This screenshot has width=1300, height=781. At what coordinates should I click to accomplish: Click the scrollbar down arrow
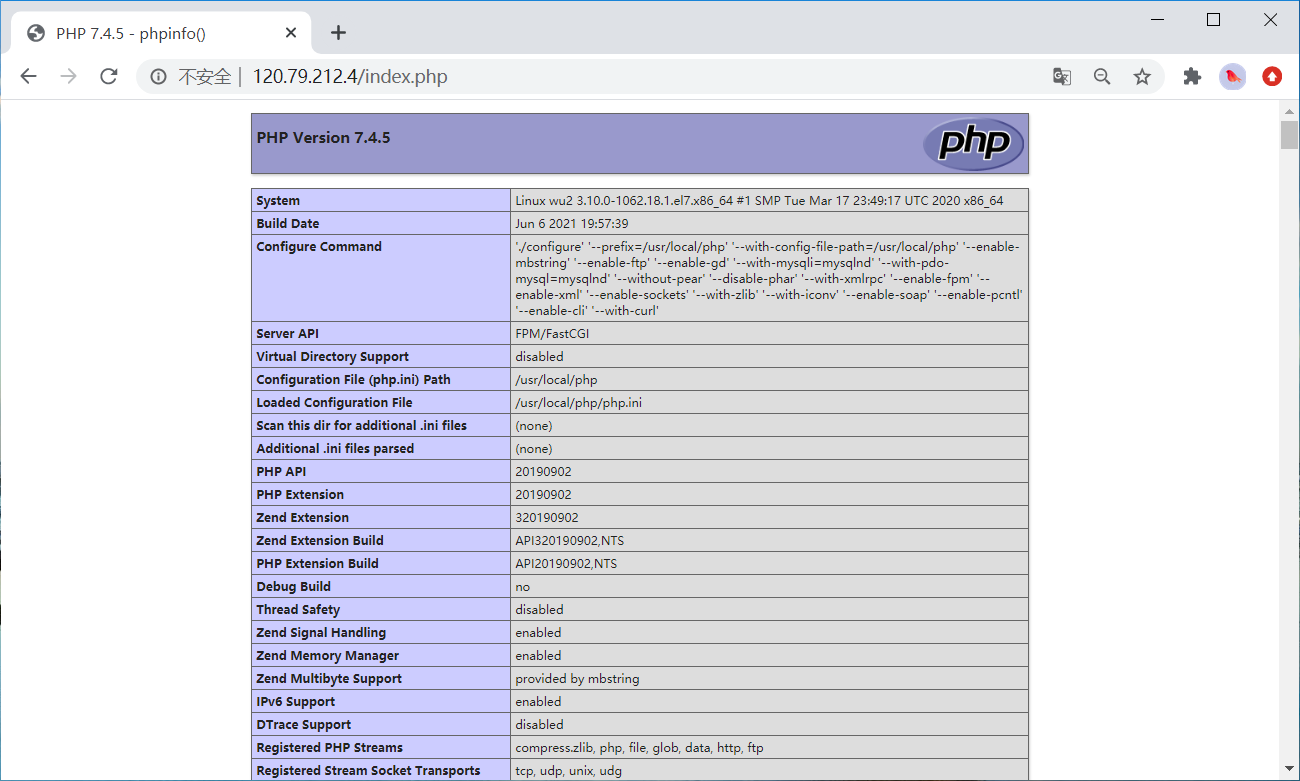pos(1289,767)
